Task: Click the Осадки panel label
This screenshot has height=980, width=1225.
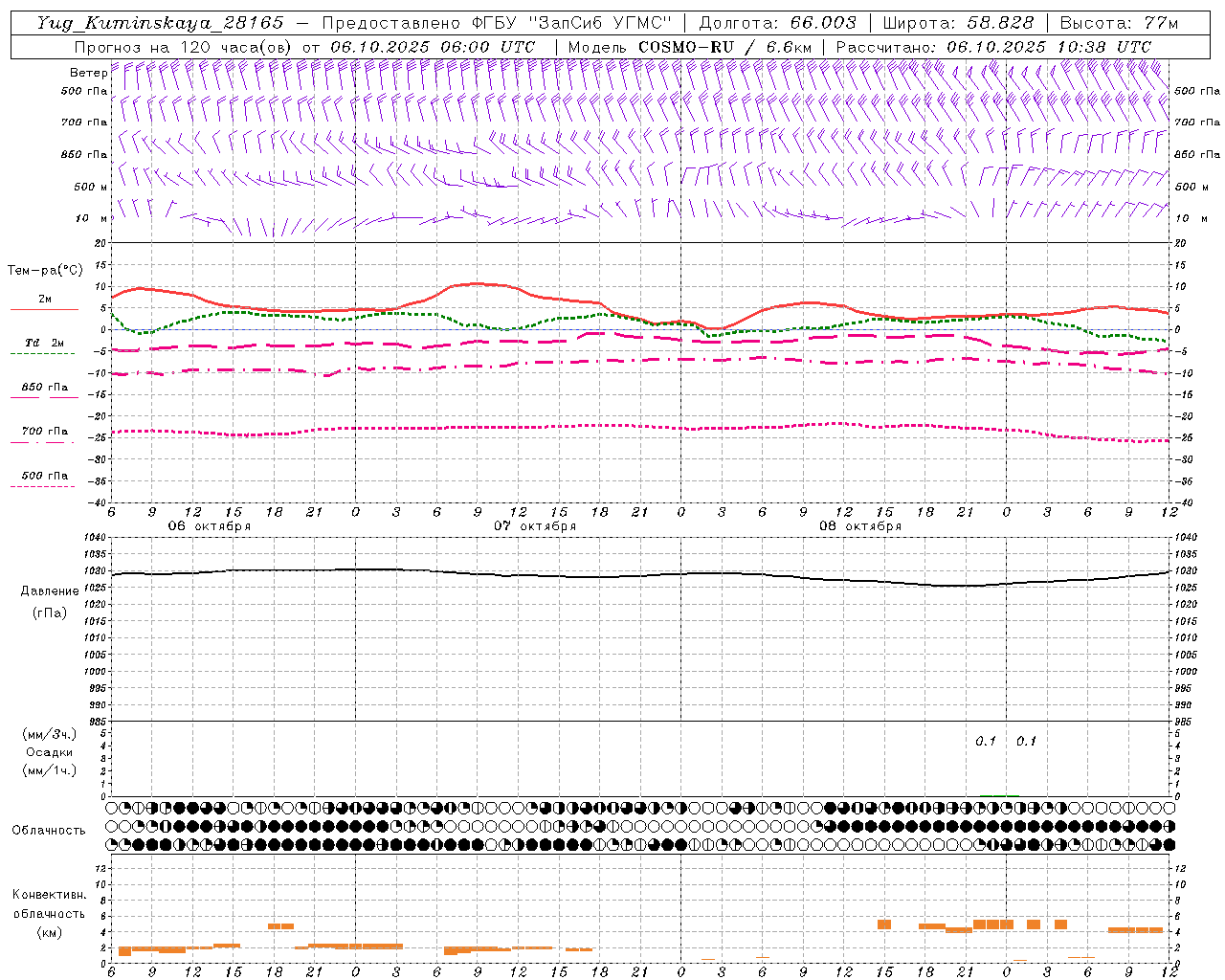Action: pos(49,752)
